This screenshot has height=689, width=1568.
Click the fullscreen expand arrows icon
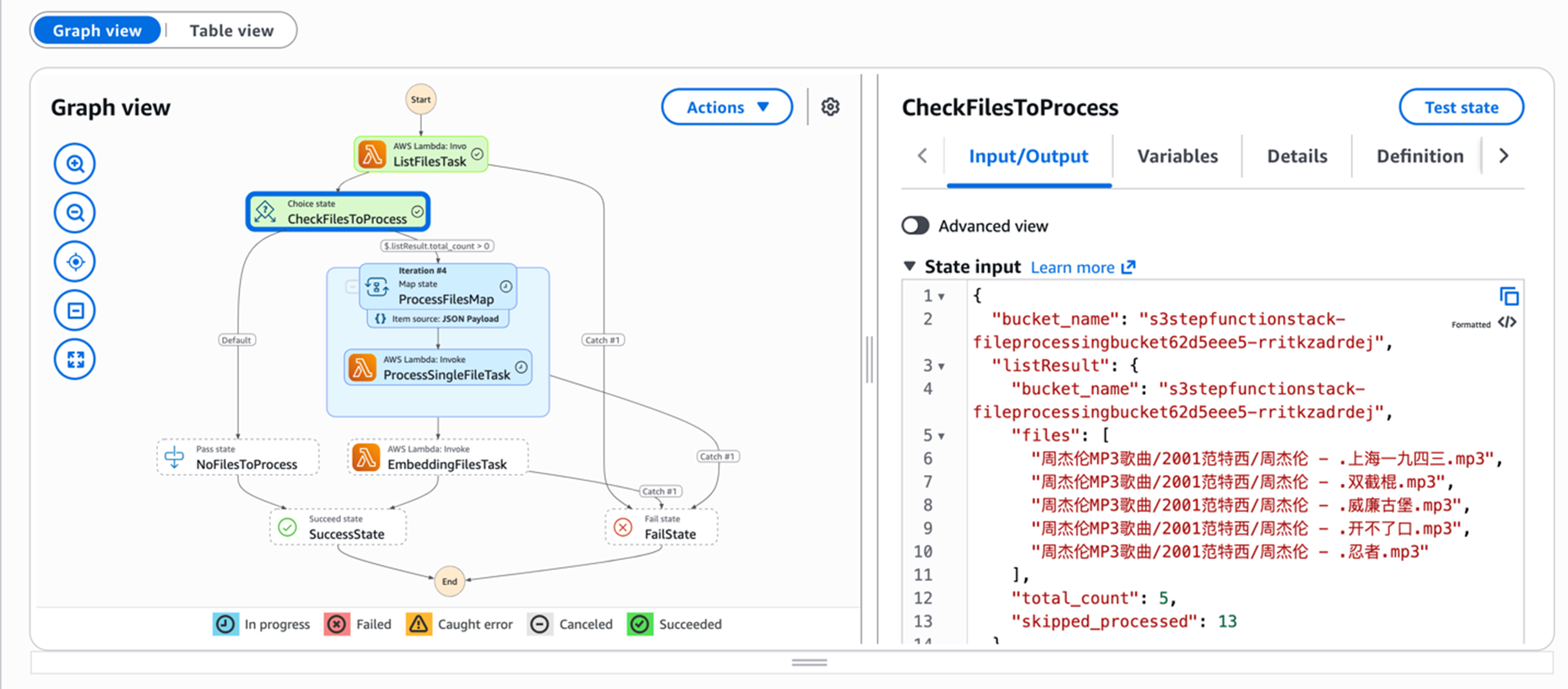(x=75, y=359)
